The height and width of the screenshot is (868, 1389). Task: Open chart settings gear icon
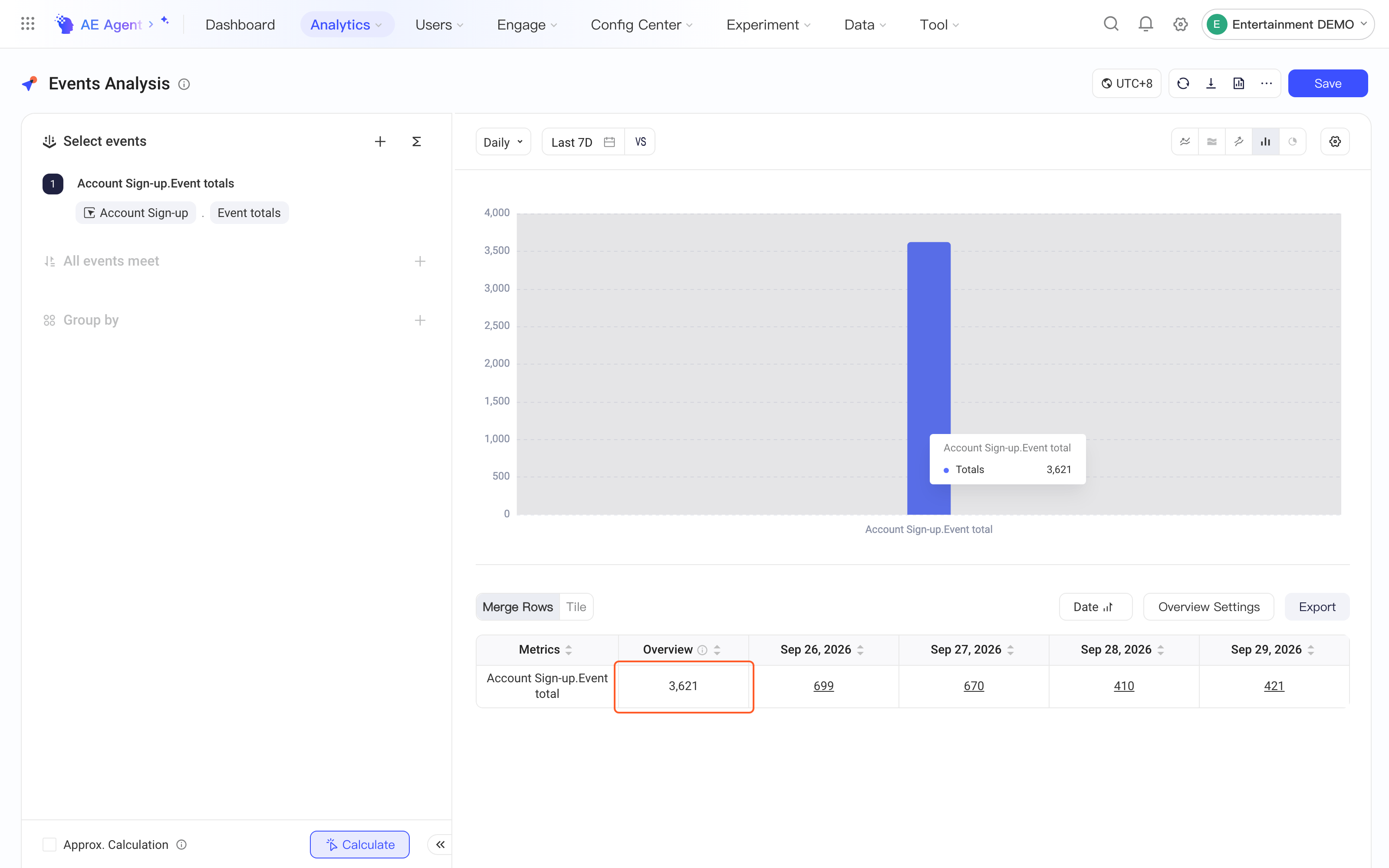[1335, 141]
